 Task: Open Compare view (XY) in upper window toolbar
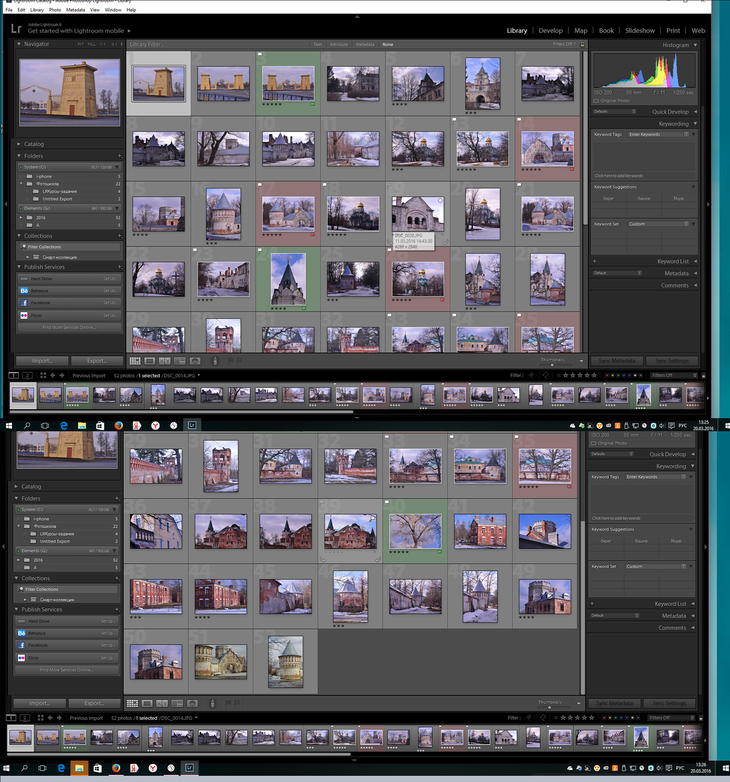(165, 361)
